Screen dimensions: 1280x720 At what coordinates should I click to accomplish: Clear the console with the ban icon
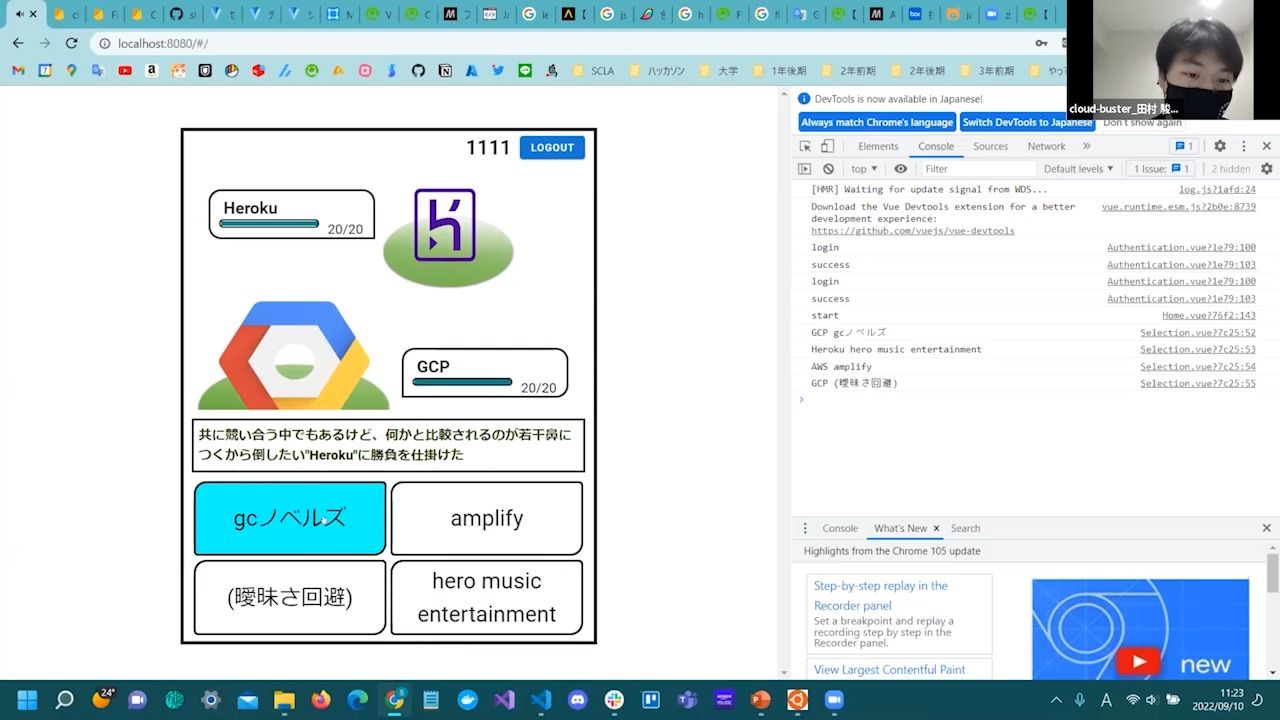828,169
